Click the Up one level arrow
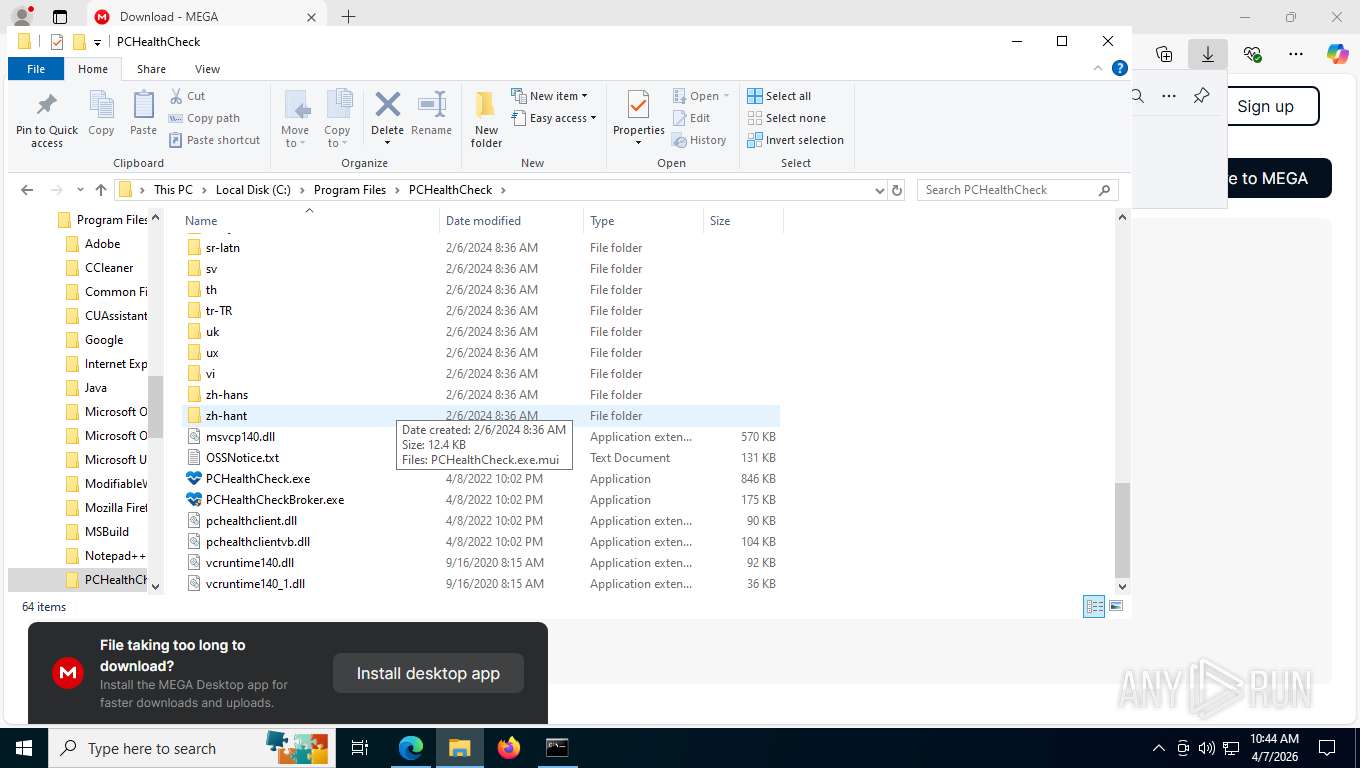This screenshot has height=768, width=1360. click(101, 190)
